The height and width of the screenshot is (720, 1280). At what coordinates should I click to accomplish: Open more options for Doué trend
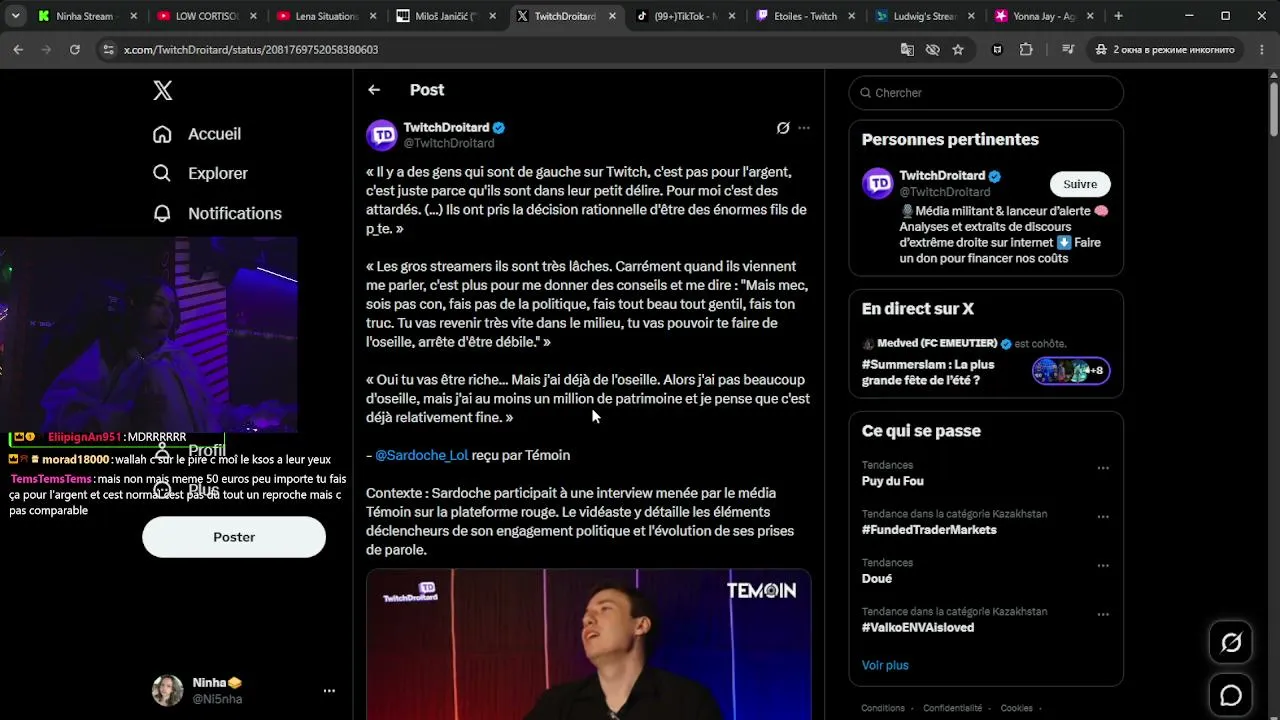pyautogui.click(x=1103, y=565)
